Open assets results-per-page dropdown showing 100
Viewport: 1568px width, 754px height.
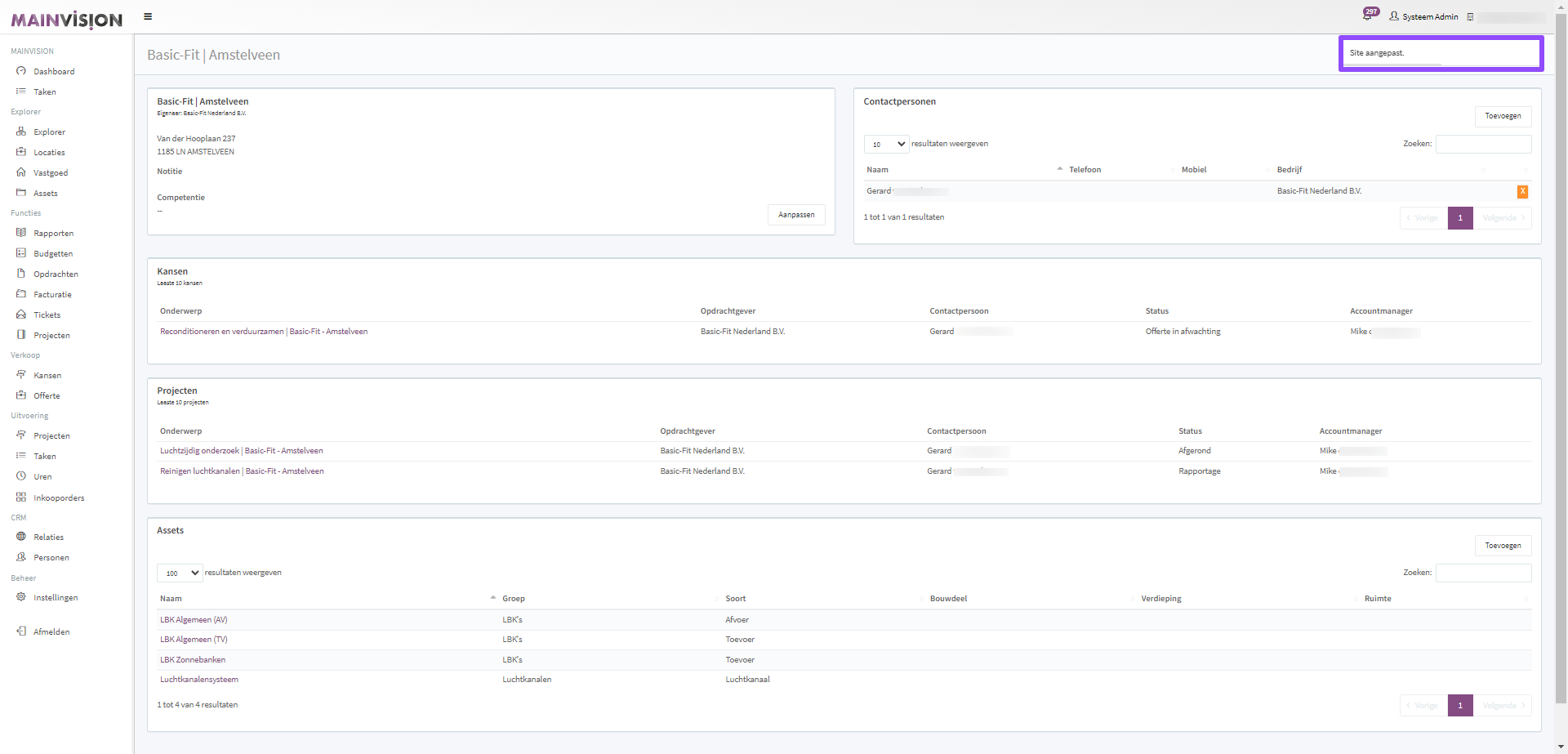(x=180, y=573)
